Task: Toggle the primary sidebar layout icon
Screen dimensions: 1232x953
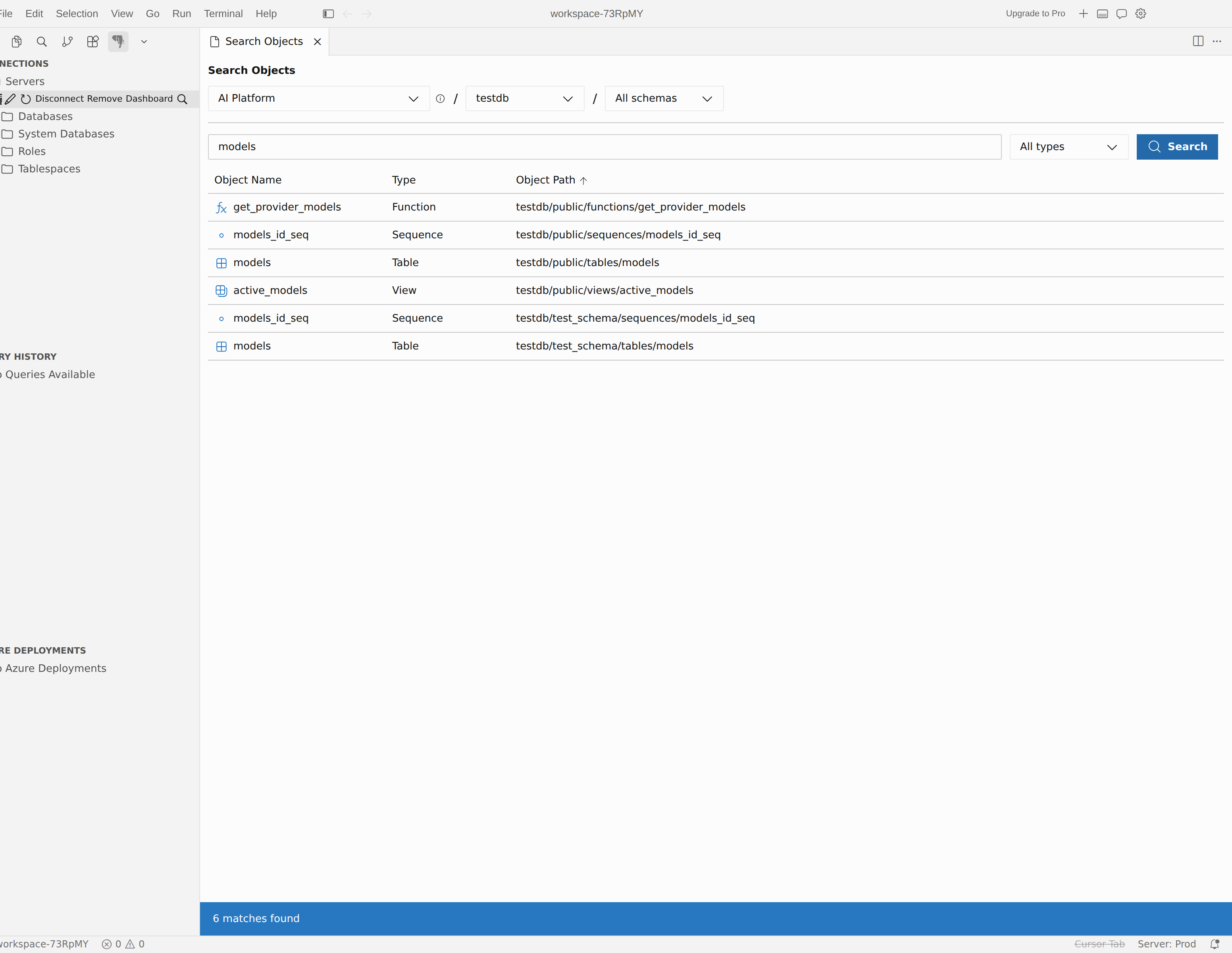Action: tap(328, 14)
